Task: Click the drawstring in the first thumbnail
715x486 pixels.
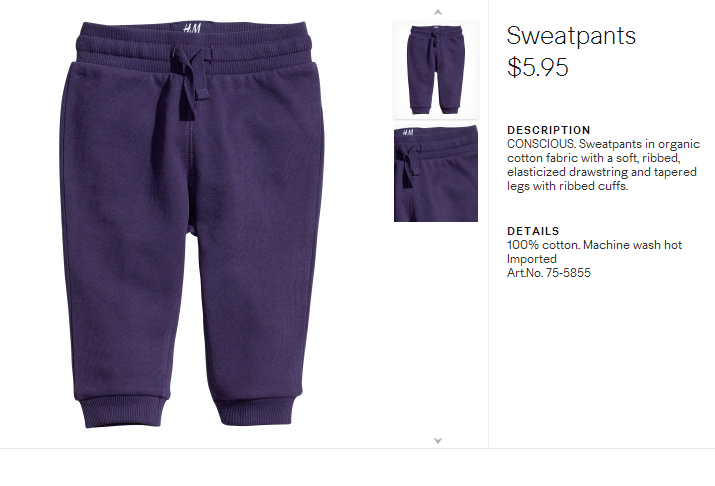Action: [x=434, y=40]
